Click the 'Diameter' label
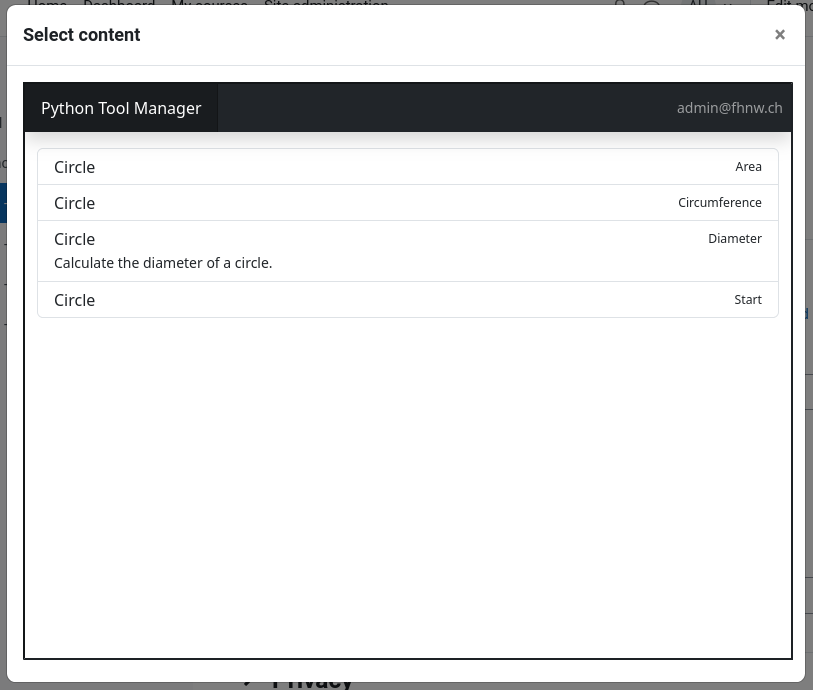 (x=735, y=238)
